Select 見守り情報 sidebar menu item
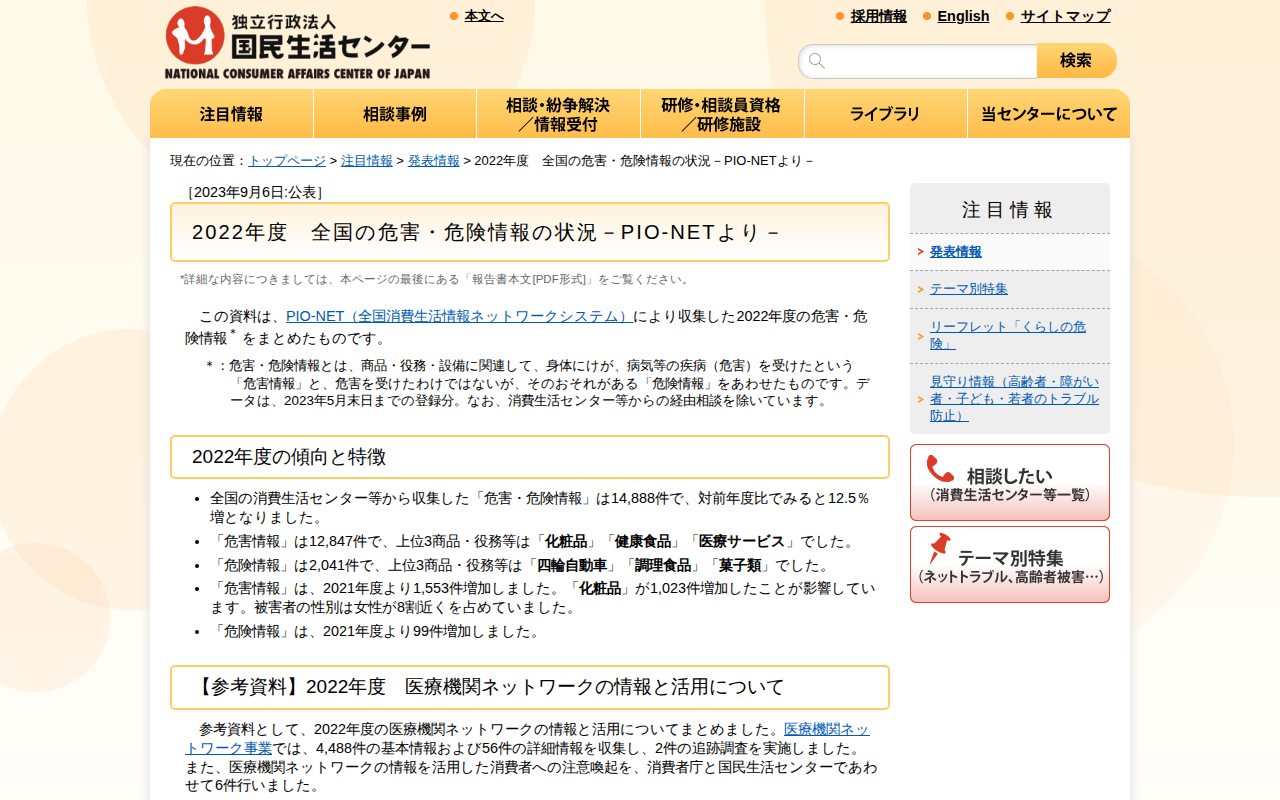Screen dimensions: 1280x800 click(x=1014, y=398)
